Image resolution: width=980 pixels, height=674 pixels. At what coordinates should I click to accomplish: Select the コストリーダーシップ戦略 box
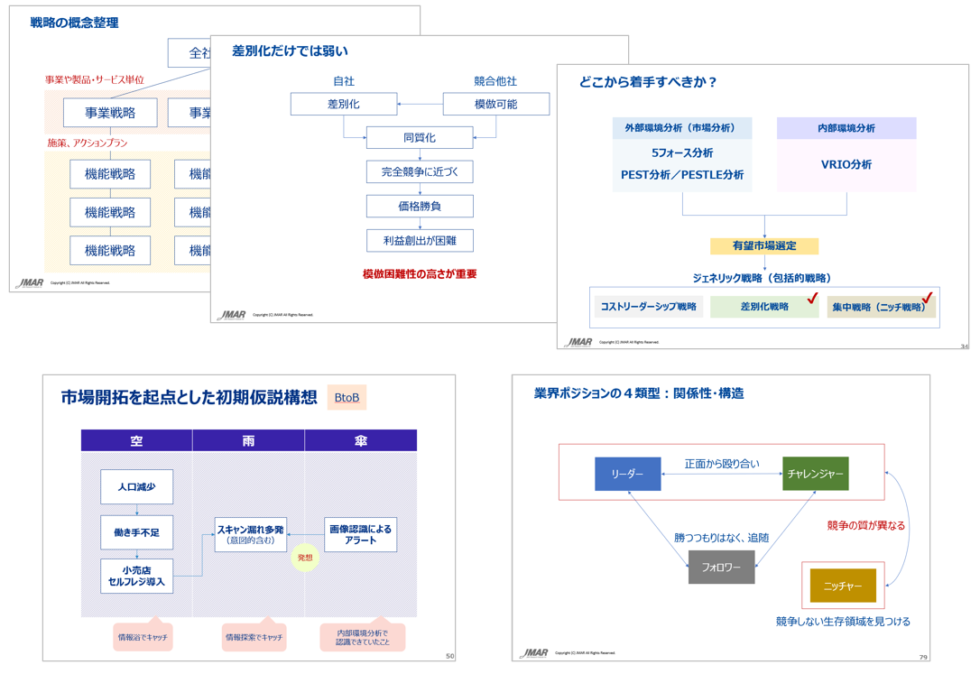pyautogui.click(x=649, y=306)
